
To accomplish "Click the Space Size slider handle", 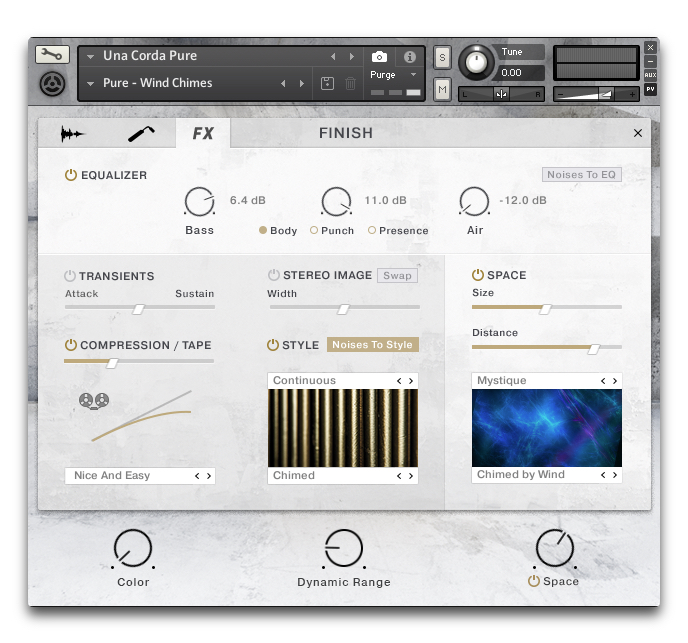I will pos(545,309).
